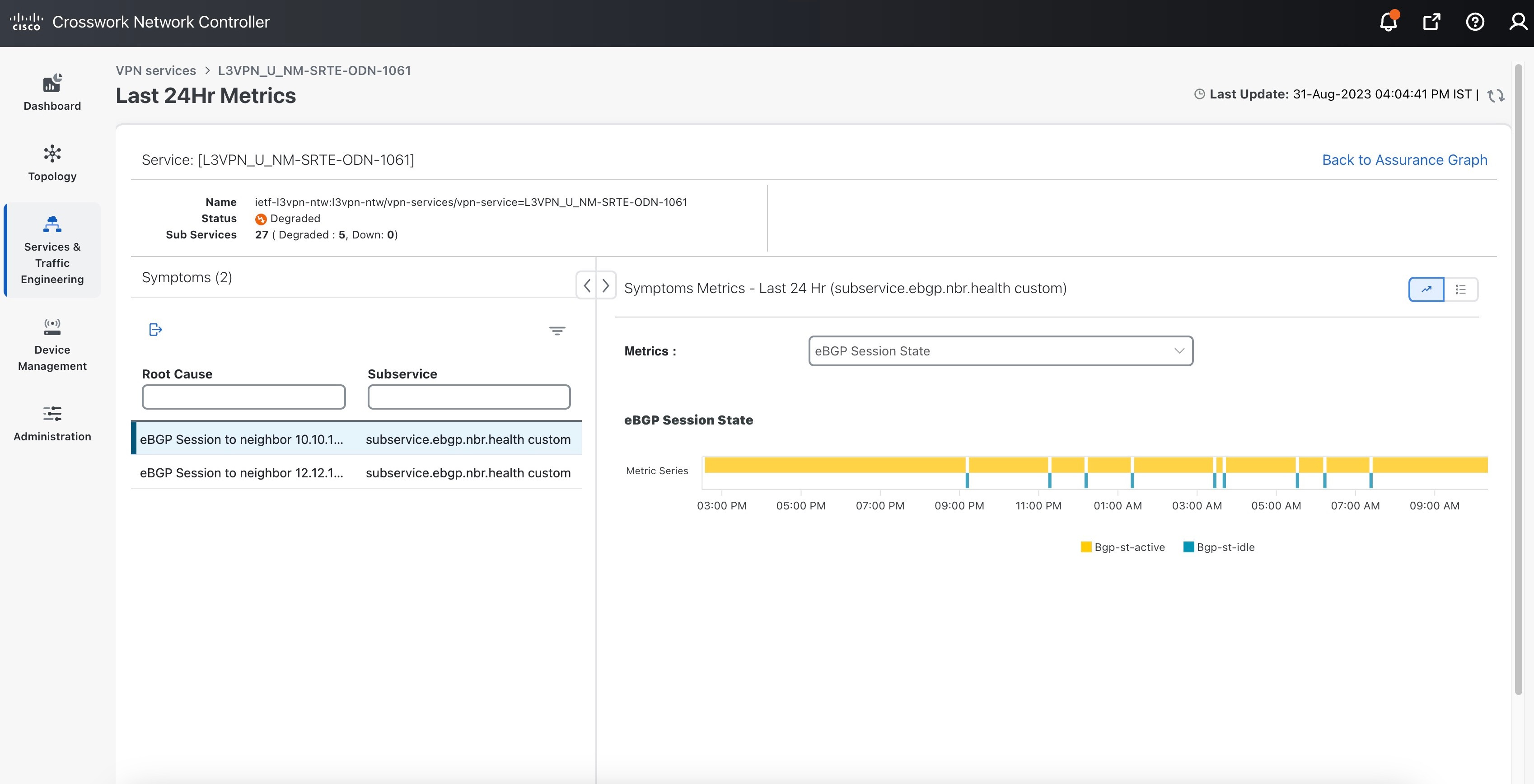Open the eBGP Session State metrics dropdown
The height and width of the screenshot is (784, 1534).
click(x=1001, y=351)
